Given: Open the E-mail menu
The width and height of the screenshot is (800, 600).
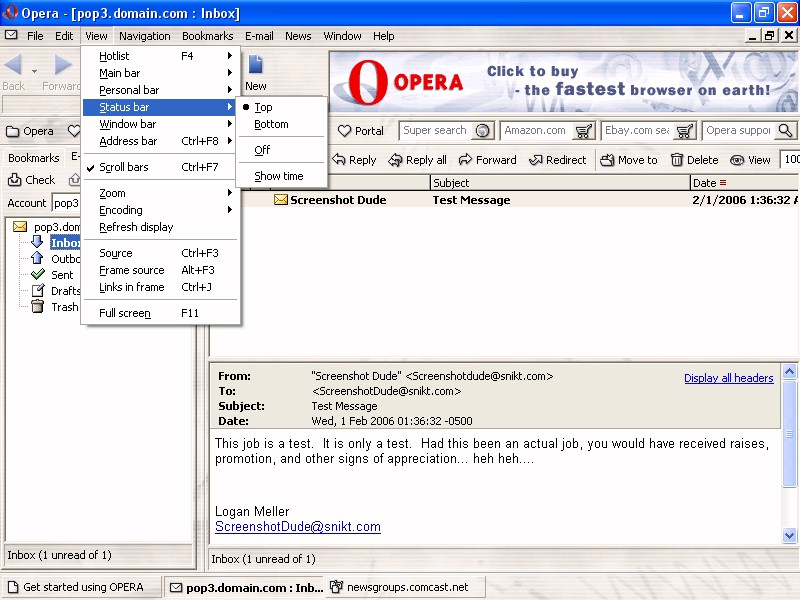Looking at the screenshot, I should [259, 36].
